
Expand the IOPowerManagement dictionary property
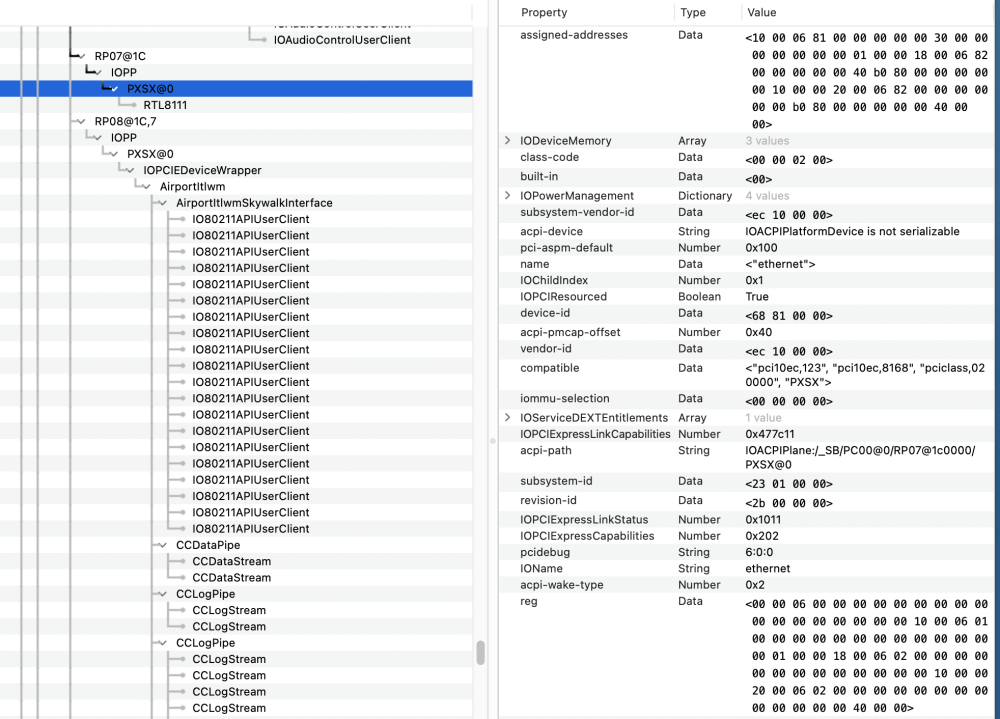508,195
